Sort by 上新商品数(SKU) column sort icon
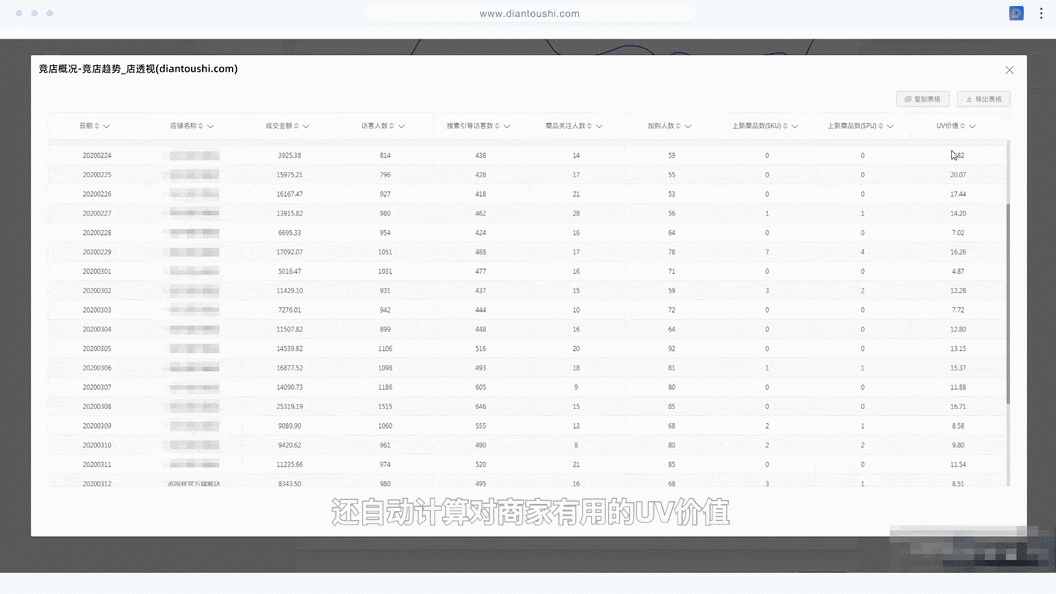 click(785, 126)
